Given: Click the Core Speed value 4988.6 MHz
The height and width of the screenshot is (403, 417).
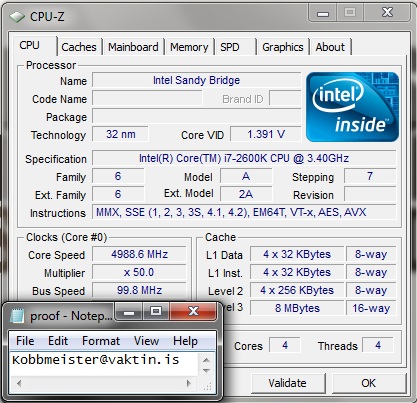Looking at the screenshot, I should click(x=139, y=254).
